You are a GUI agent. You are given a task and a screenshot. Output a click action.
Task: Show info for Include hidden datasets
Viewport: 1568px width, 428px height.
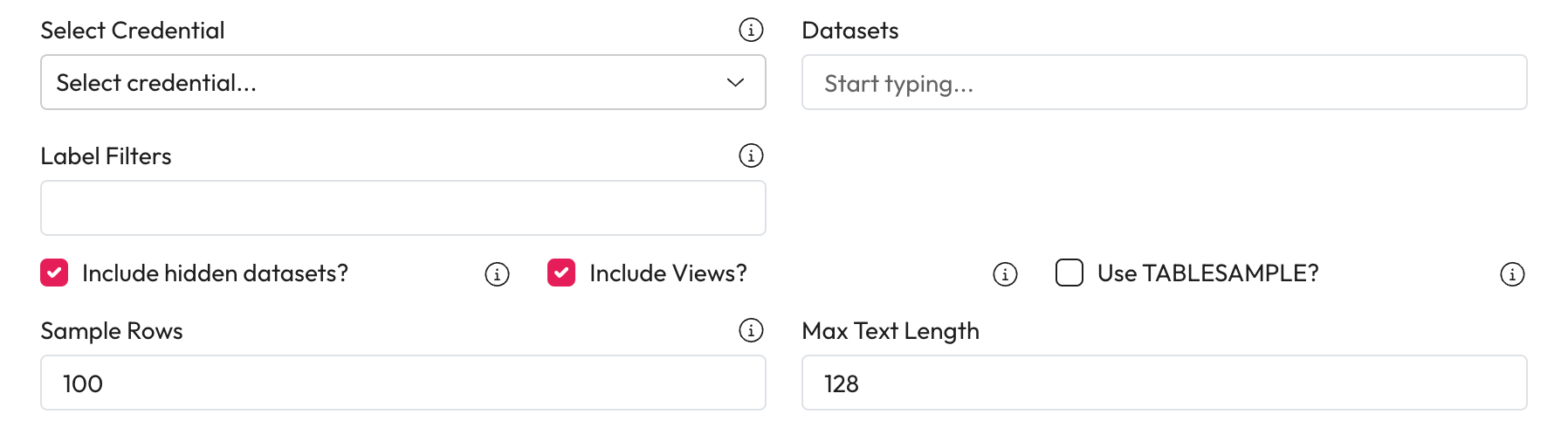497,274
